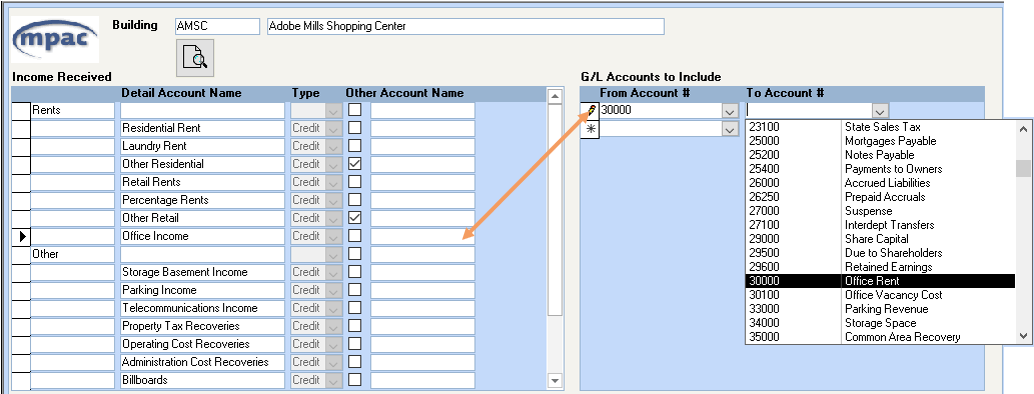Image resolution: width=1034 pixels, height=394 pixels.
Task: Click the Office Income detail account field
Action: tap(202, 236)
